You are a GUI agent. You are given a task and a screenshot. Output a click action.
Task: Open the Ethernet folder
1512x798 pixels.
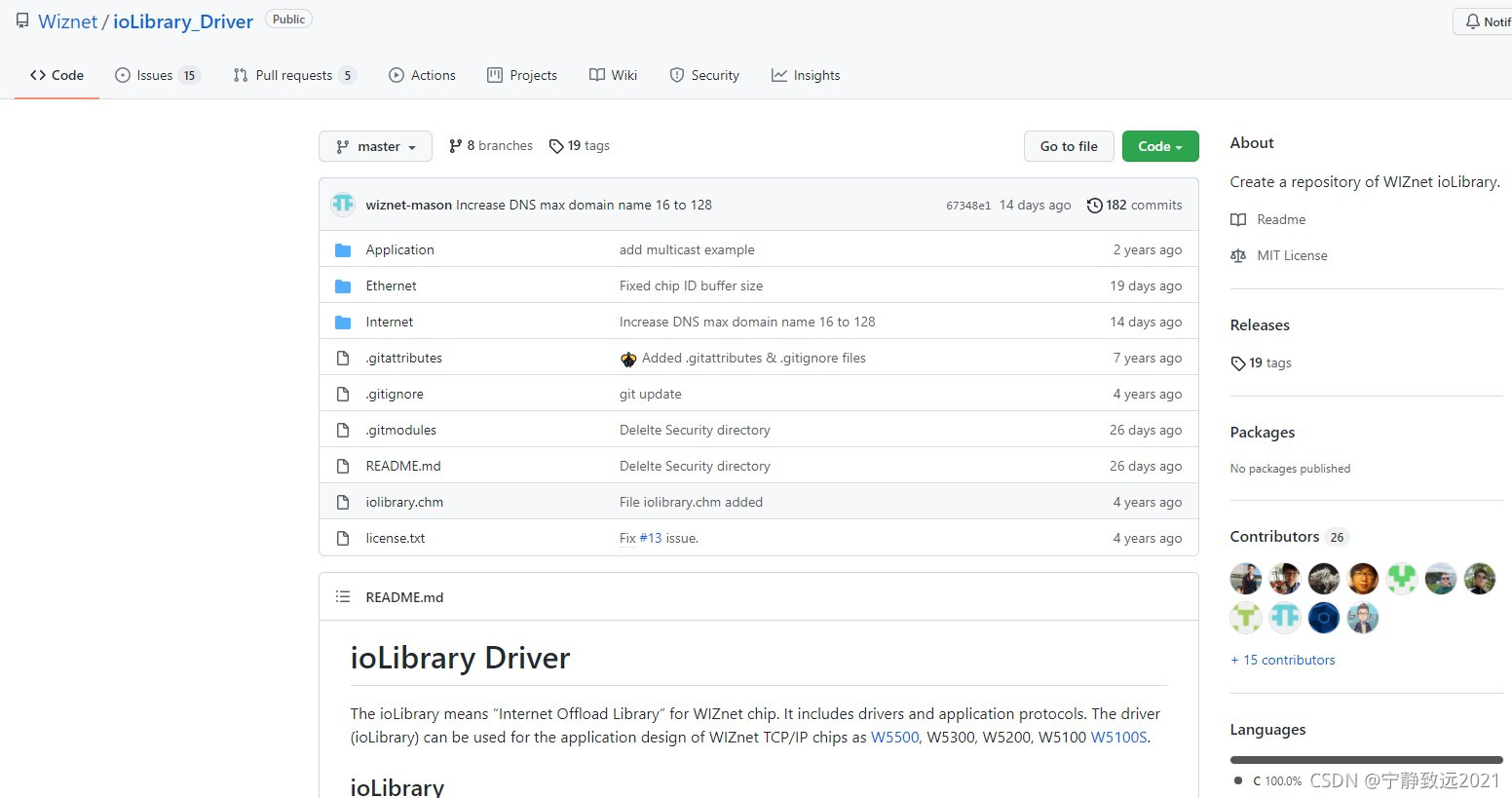391,285
